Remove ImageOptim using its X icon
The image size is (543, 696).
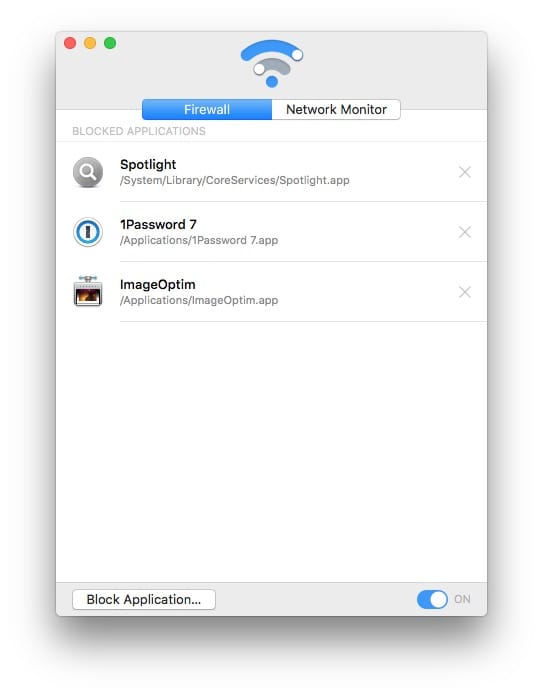pos(465,292)
